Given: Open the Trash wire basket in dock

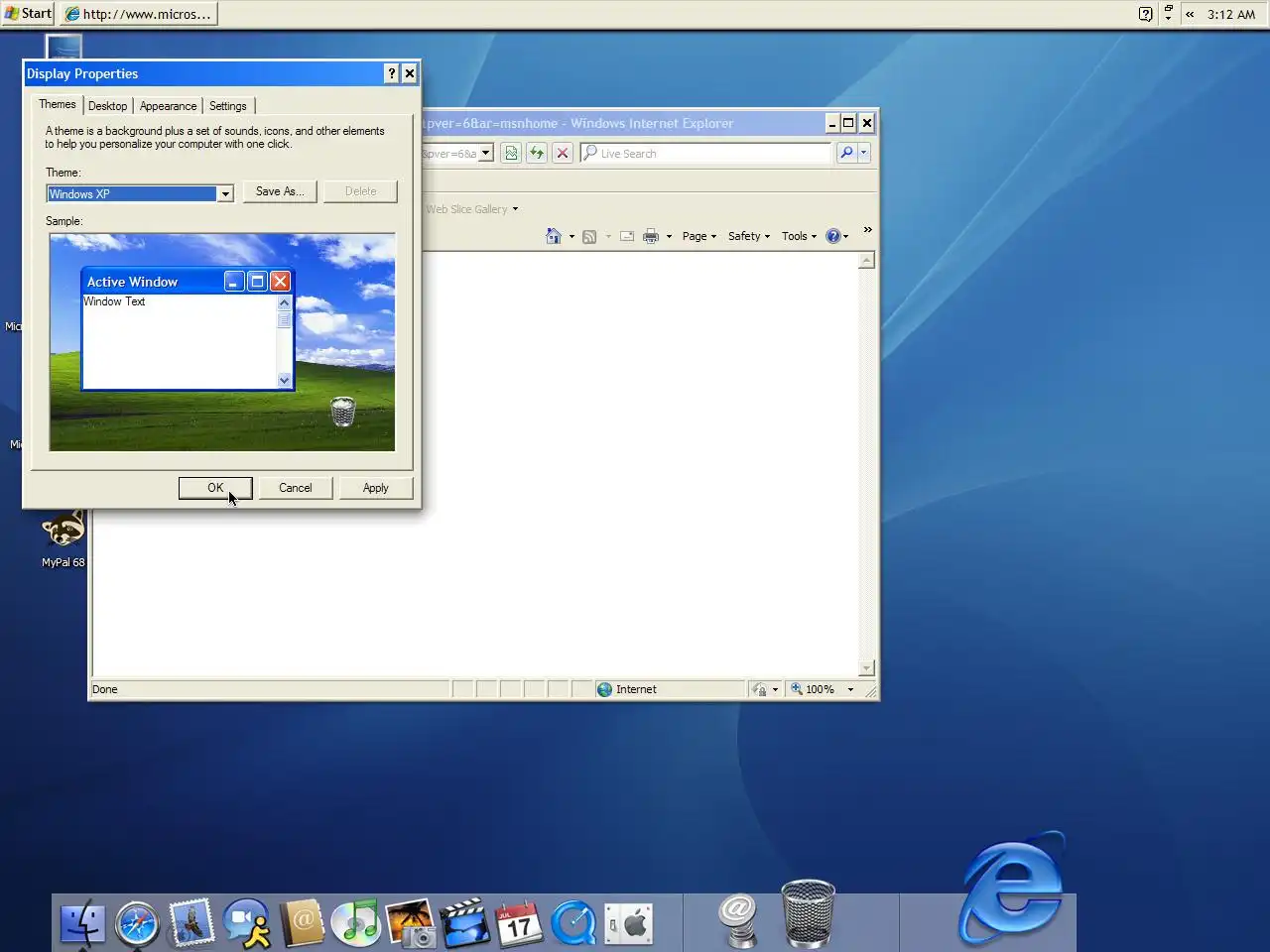Looking at the screenshot, I should click(808, 914).
